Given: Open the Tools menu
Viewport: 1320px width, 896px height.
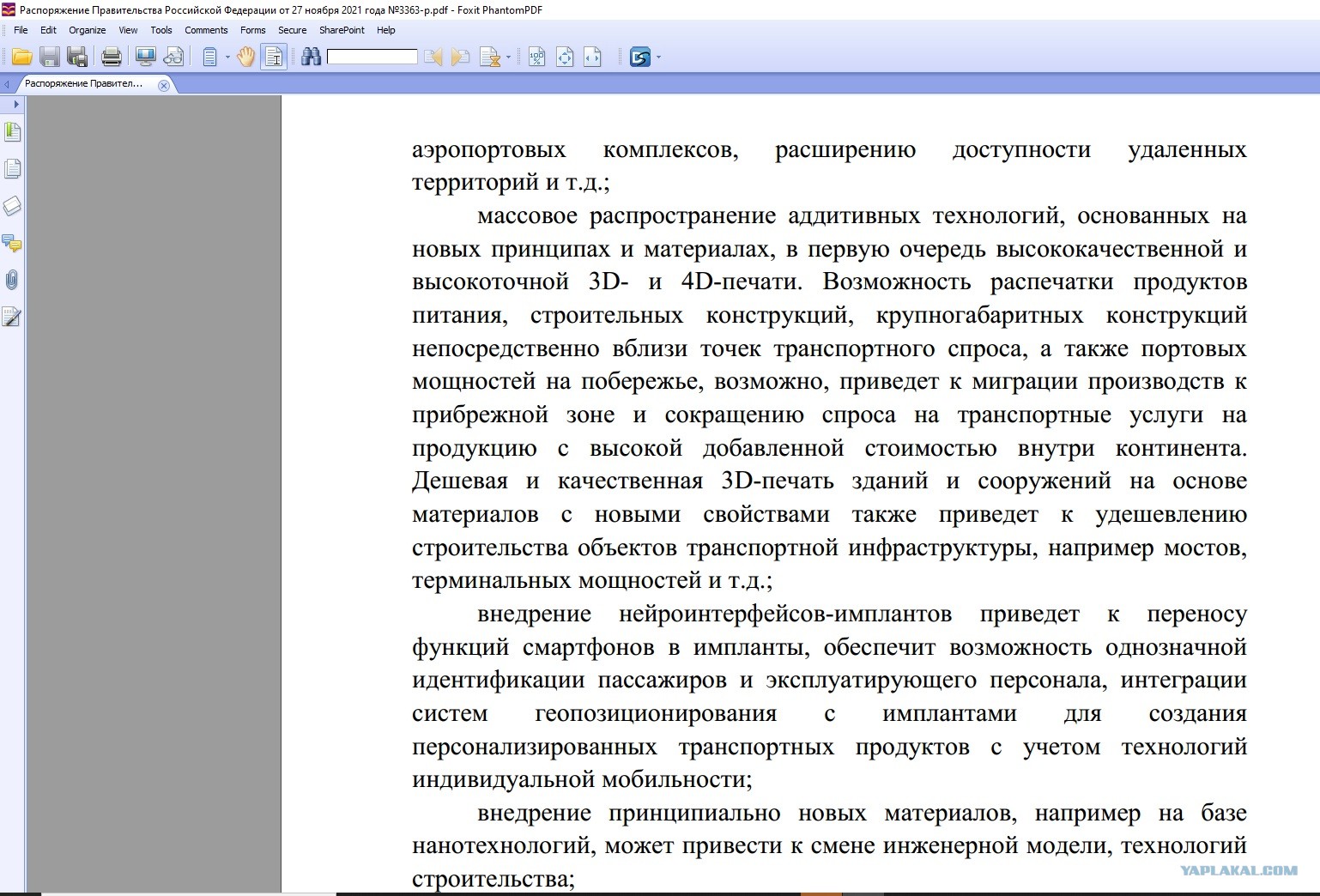Looking at the screenshot, I should coord(161,30).
